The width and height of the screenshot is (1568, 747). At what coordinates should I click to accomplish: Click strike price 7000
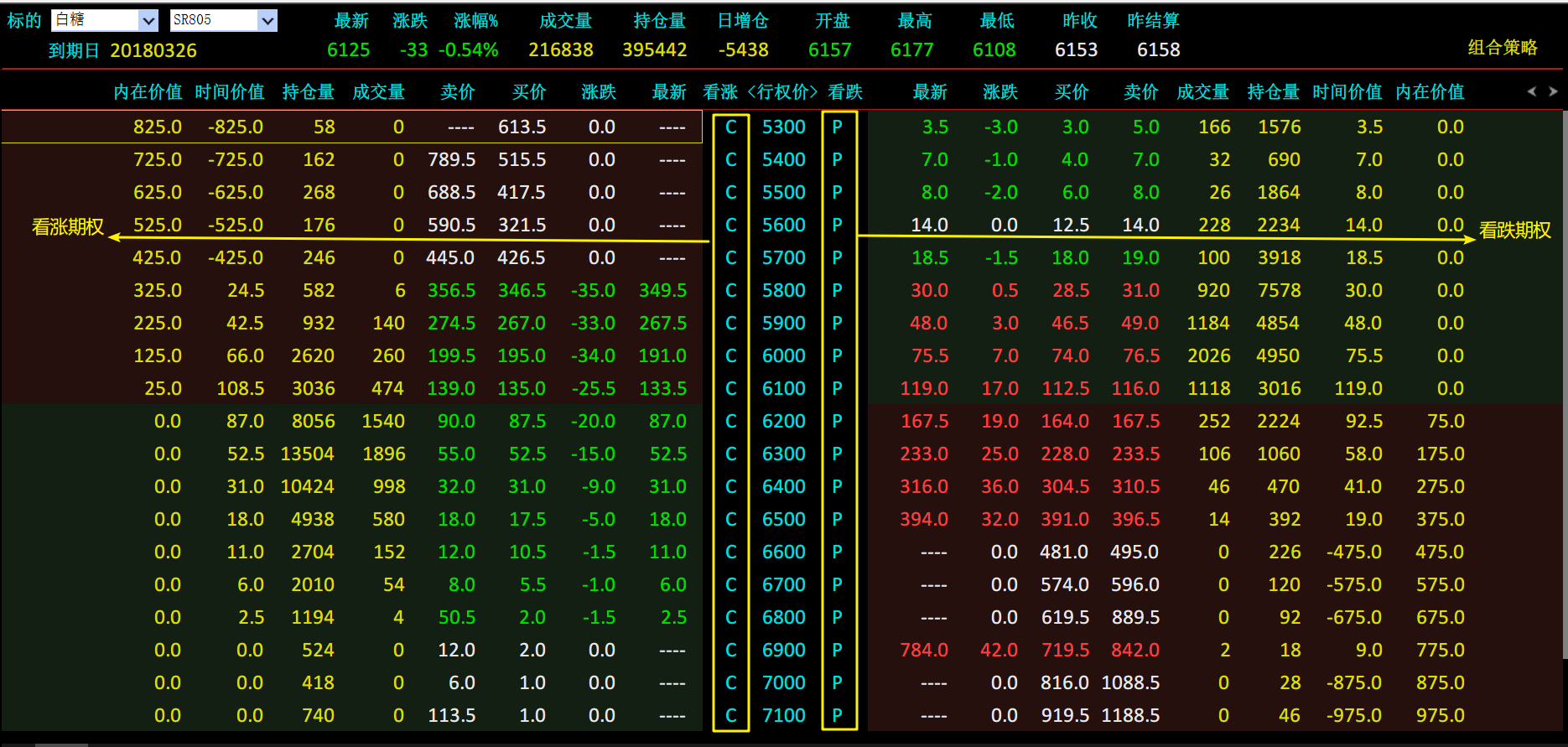tap(784, 683)
